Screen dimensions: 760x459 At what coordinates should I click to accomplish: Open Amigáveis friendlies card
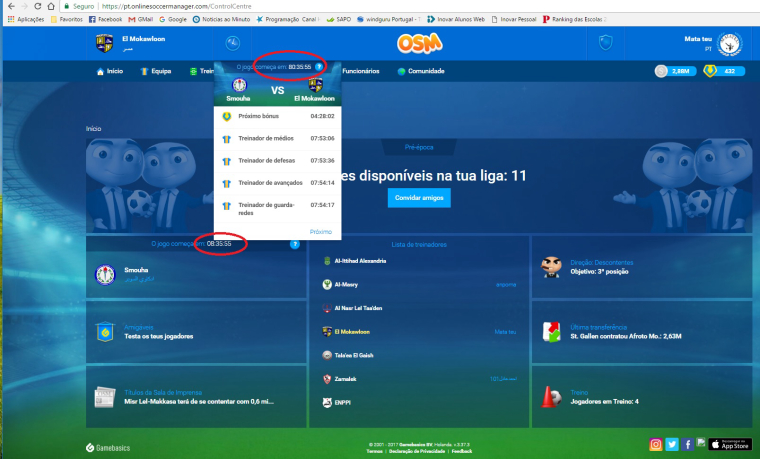[x=196, y=332]
